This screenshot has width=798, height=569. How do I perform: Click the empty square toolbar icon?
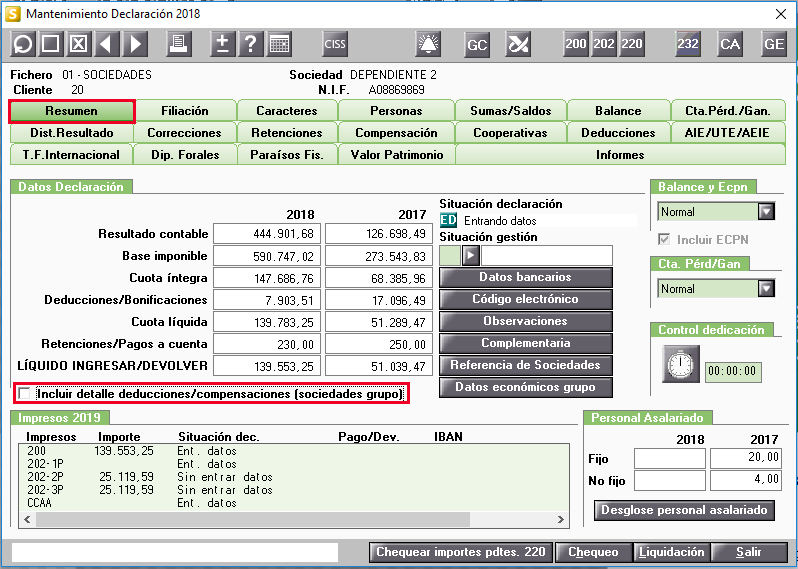(50, 44)
